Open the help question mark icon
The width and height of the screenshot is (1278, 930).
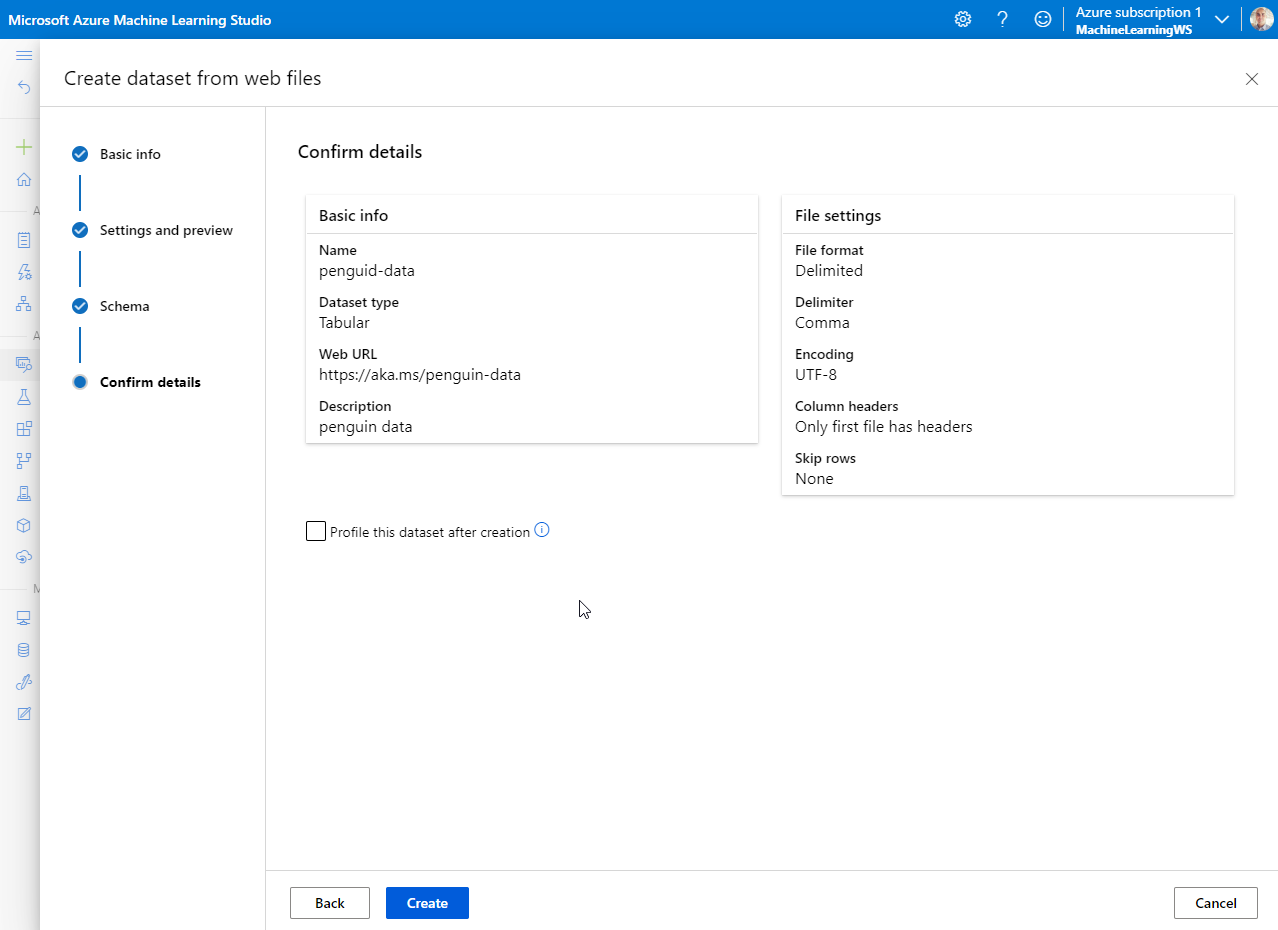(x=1003, y=19)
